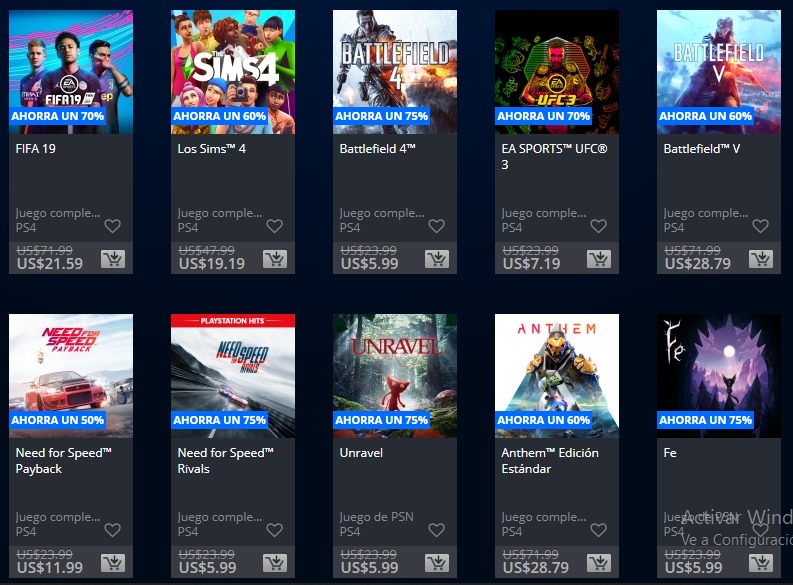The image size is (793, 585).
Task: Add Need for Speed Rivals to cart
Action: 275,563
